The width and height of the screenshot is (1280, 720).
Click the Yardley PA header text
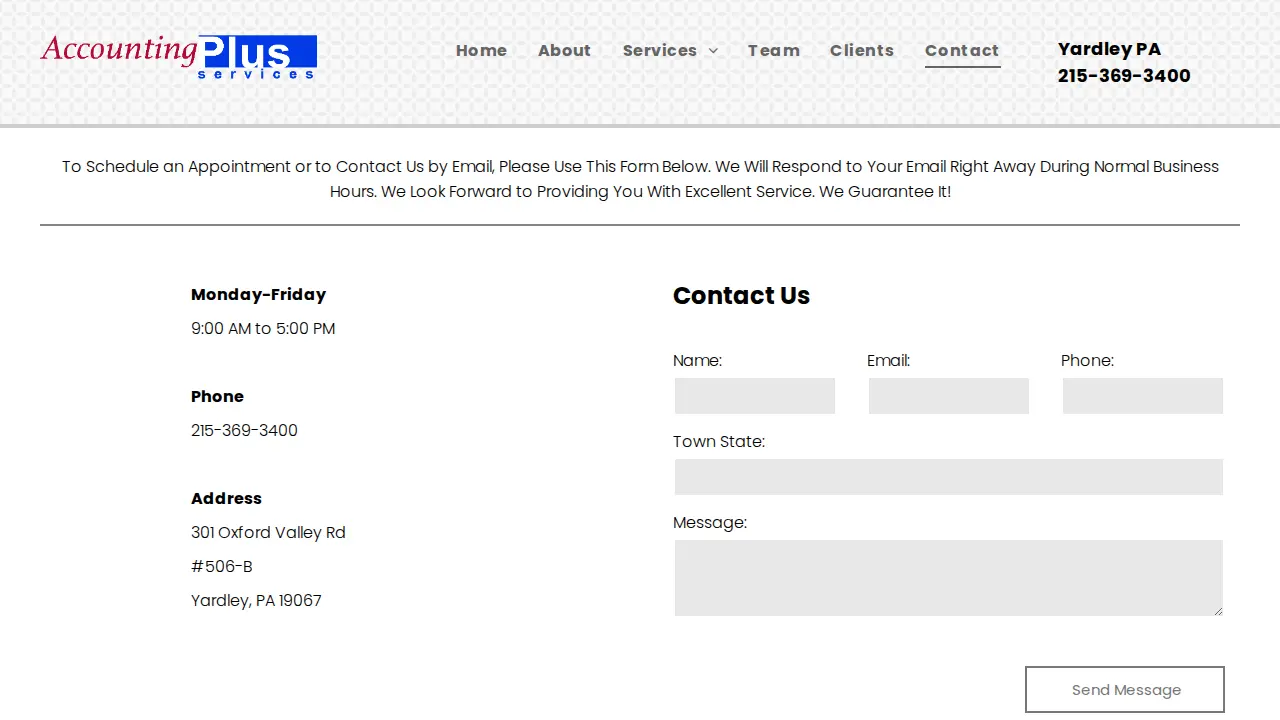pyautogui.click(x=1109, y=49)
